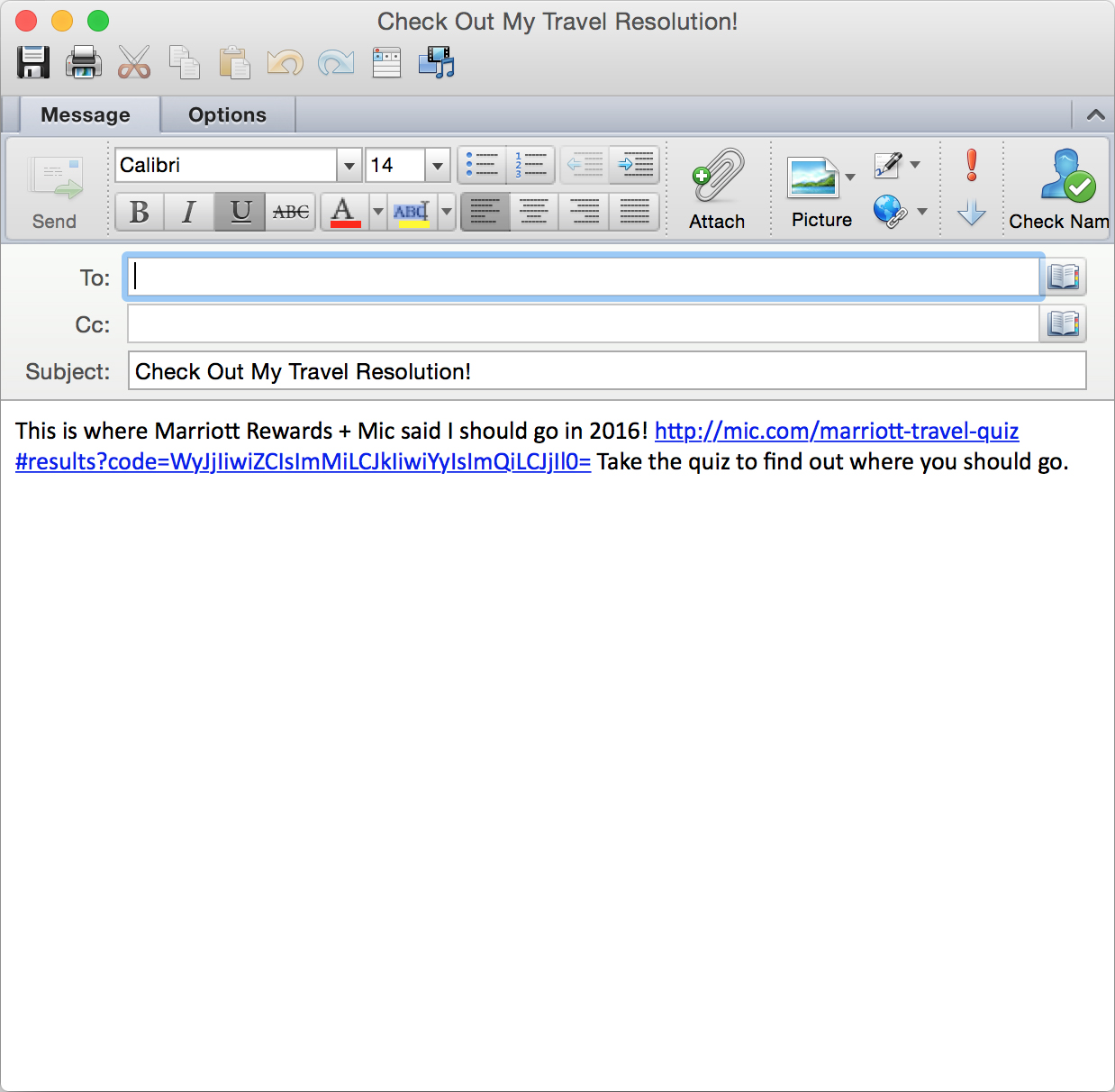Image resolution: width=1115 pixels, height=1092 pixels.
Task: Pick the red font color button
Action: 344,212
